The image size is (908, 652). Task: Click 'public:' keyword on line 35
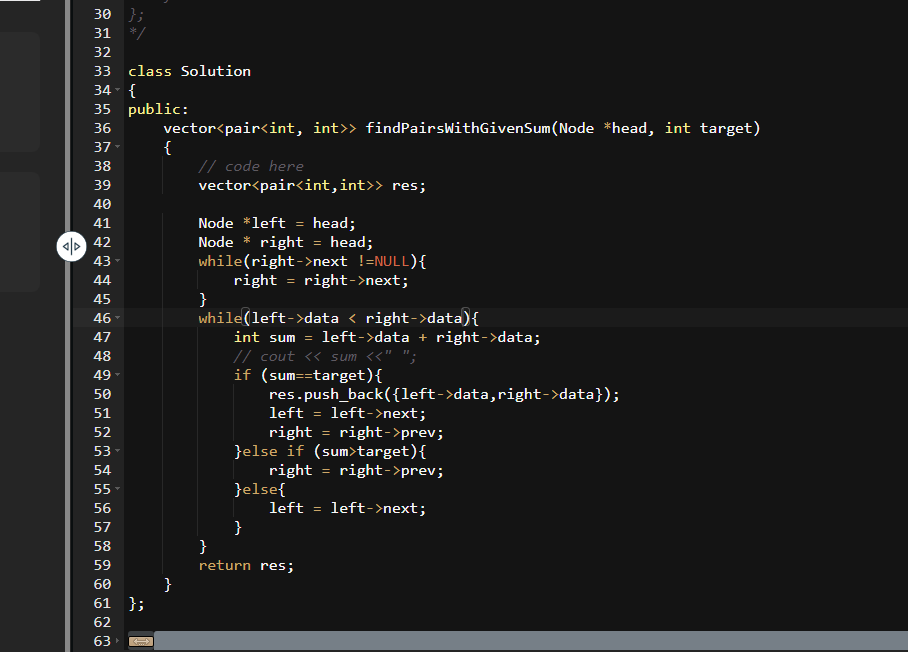(158, 109)
